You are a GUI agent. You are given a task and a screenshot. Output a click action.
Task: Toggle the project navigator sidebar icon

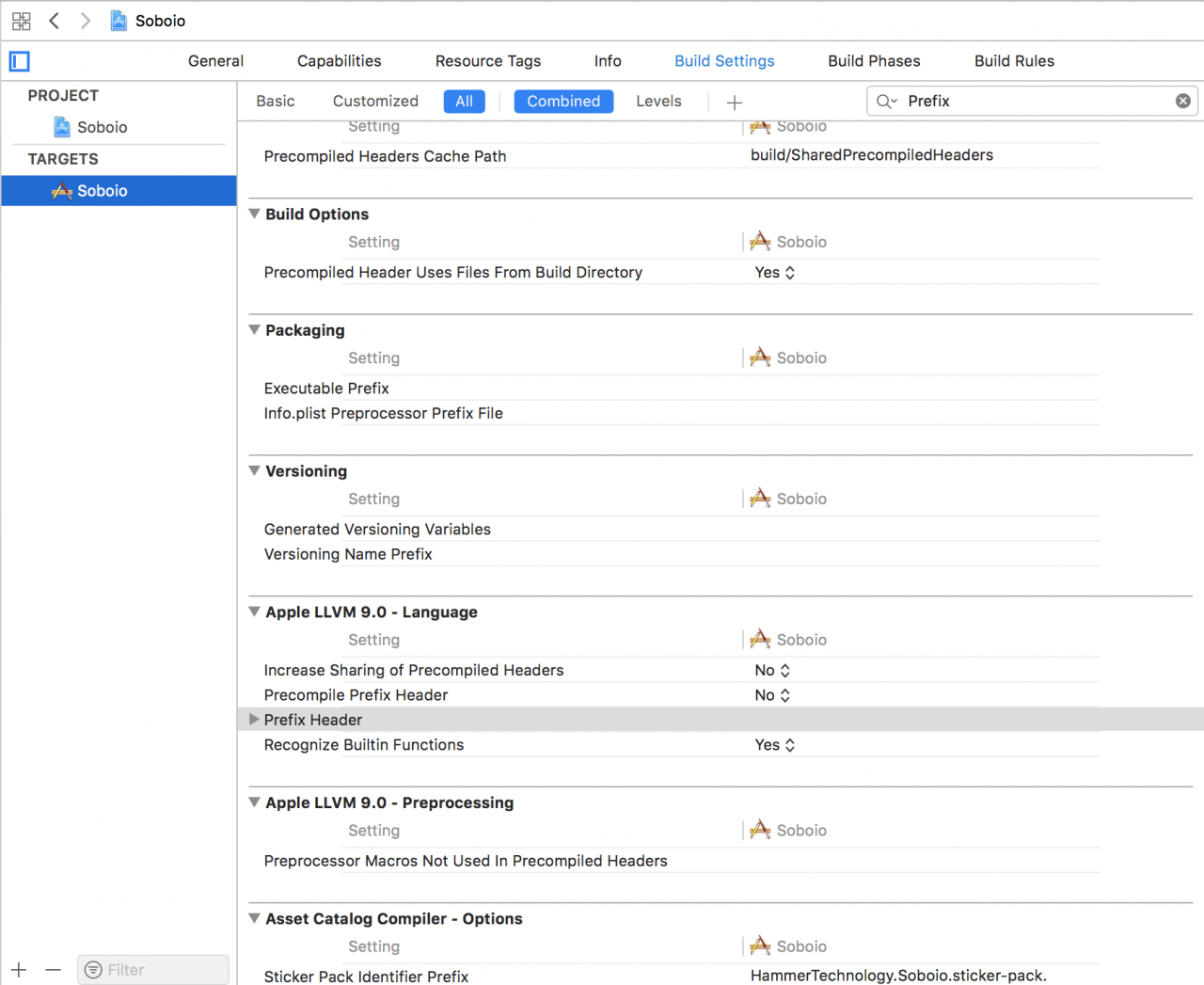pyautogui.click(x=20, y=61)
